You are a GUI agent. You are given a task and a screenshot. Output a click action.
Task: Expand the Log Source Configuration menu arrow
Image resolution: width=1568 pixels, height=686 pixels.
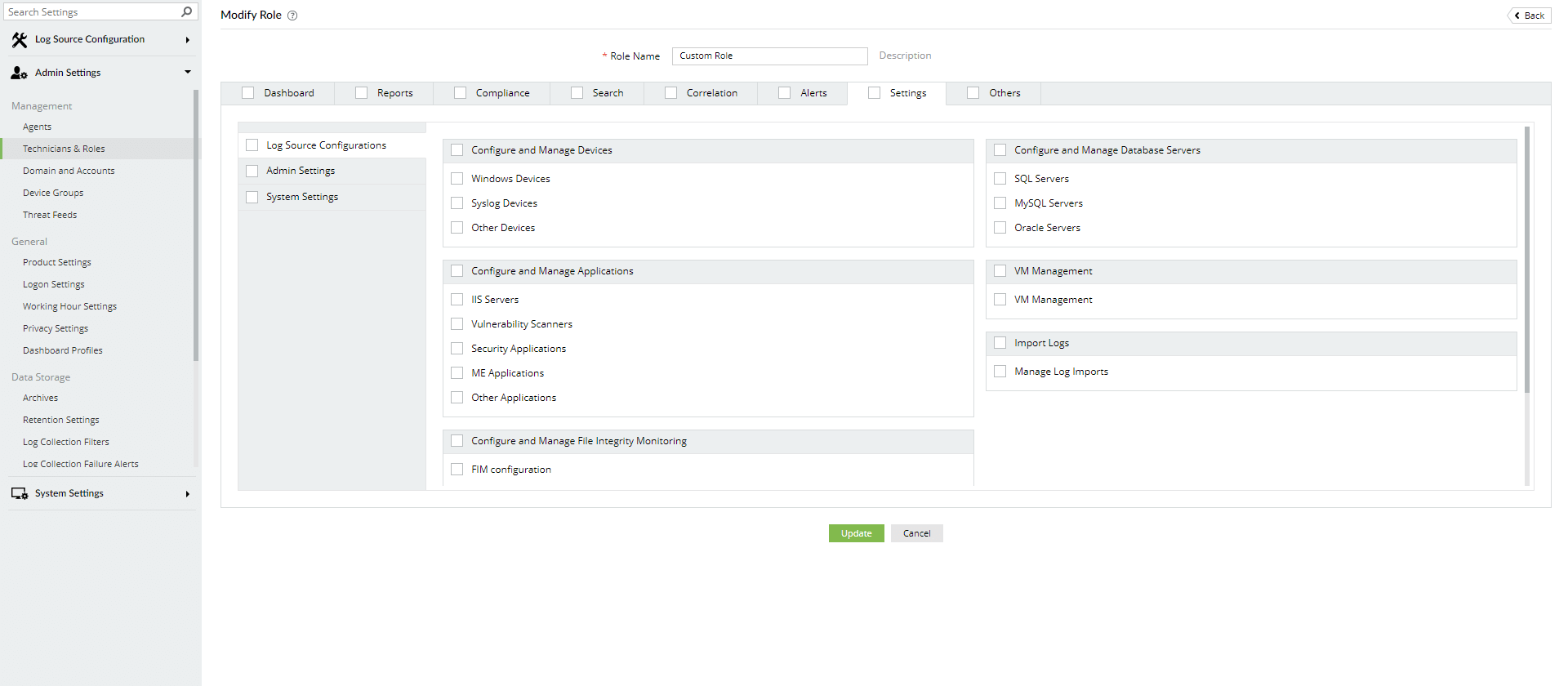point(187,40)
